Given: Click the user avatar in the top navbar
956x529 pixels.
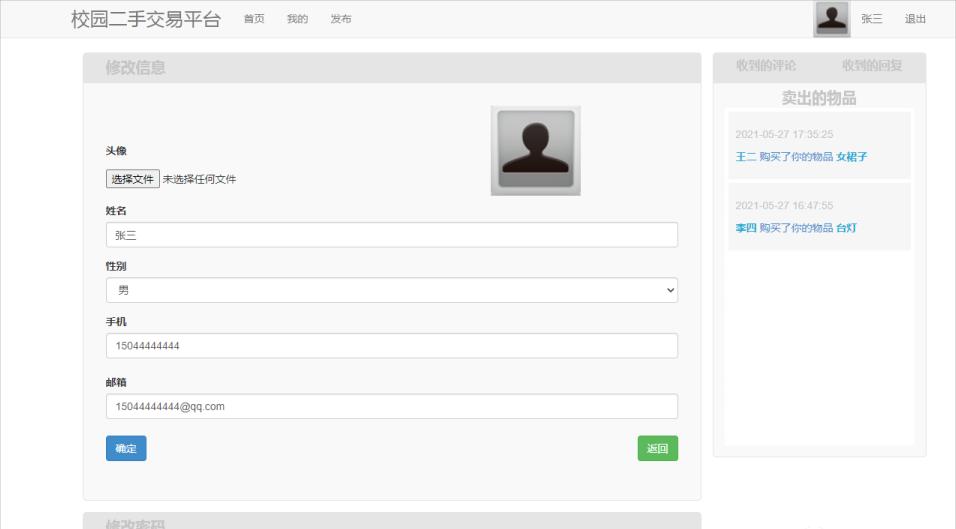Looking at the screenshot, I should point(832,19).
